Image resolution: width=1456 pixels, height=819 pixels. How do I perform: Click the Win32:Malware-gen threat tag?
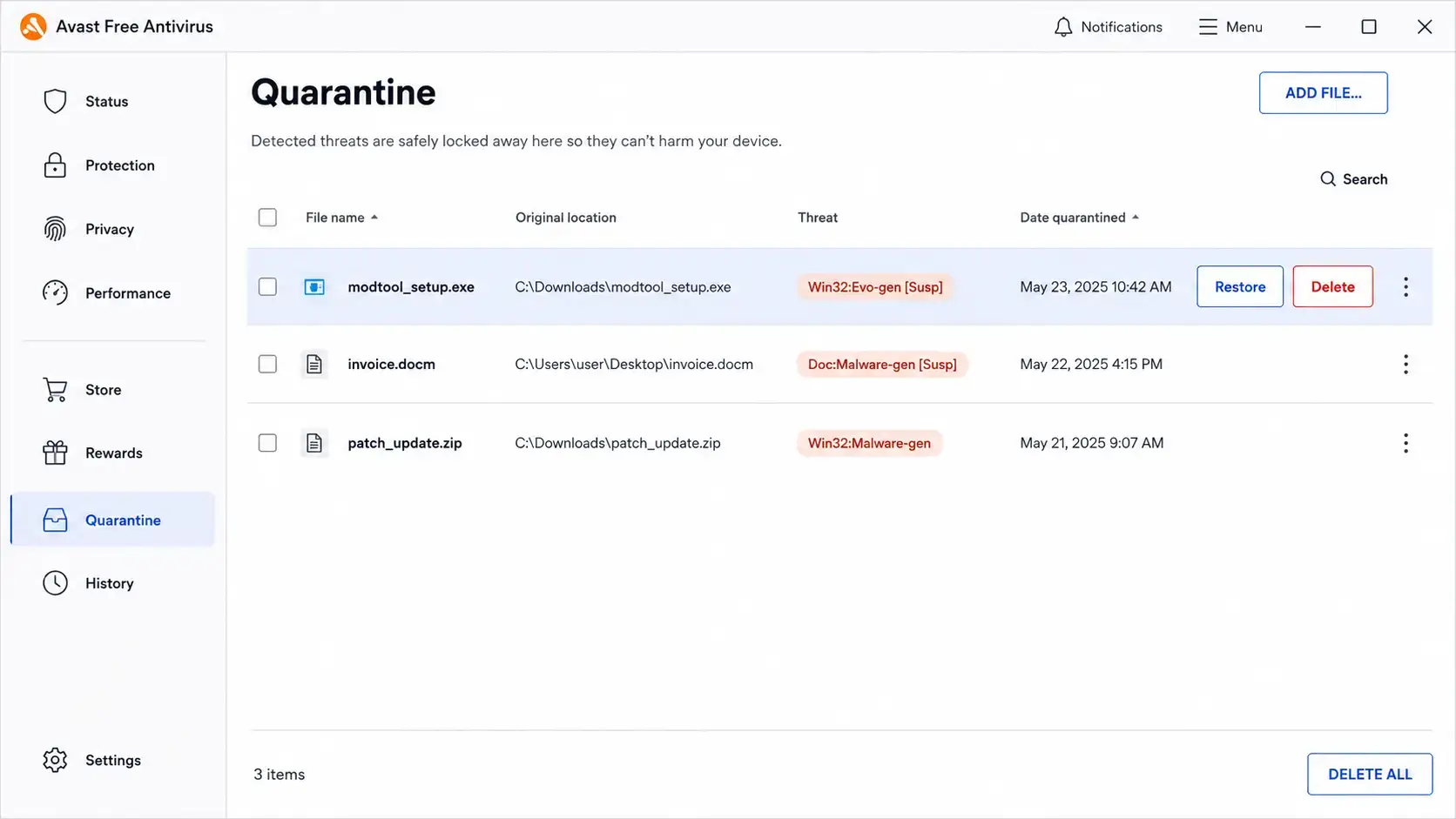[x=869, y=443]
